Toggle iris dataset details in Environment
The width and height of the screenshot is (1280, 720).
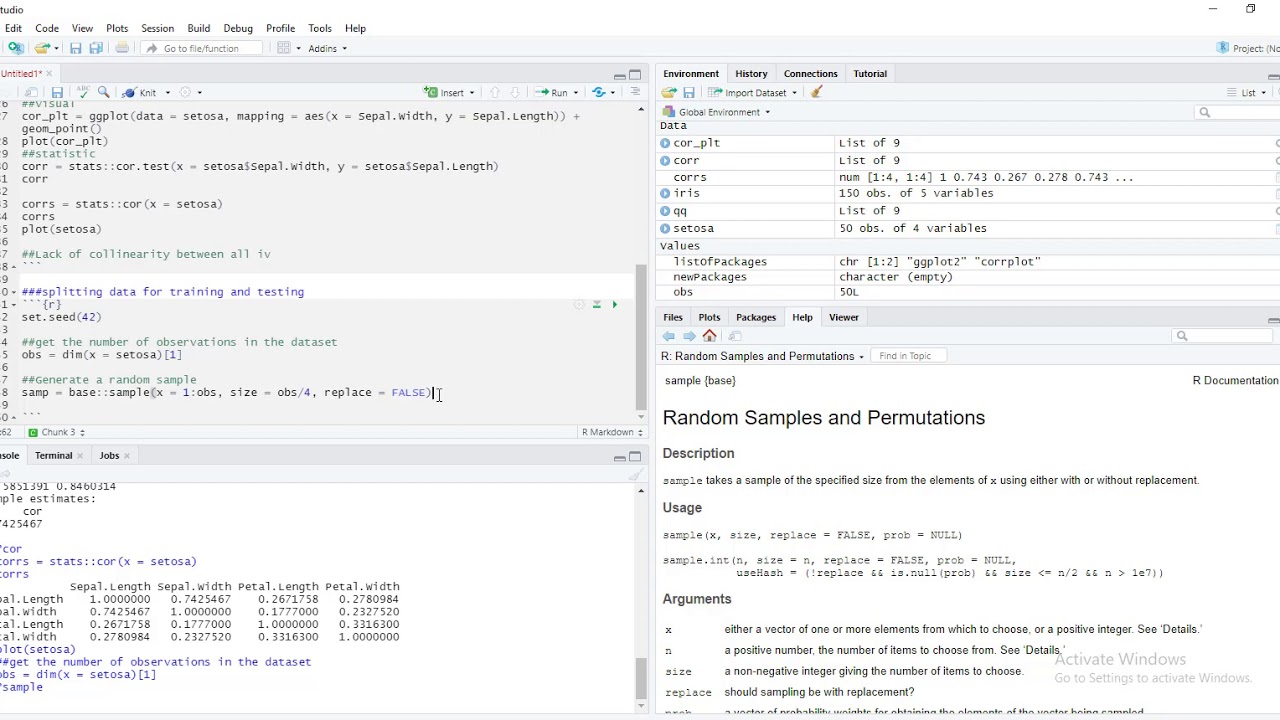pos(665,193)
